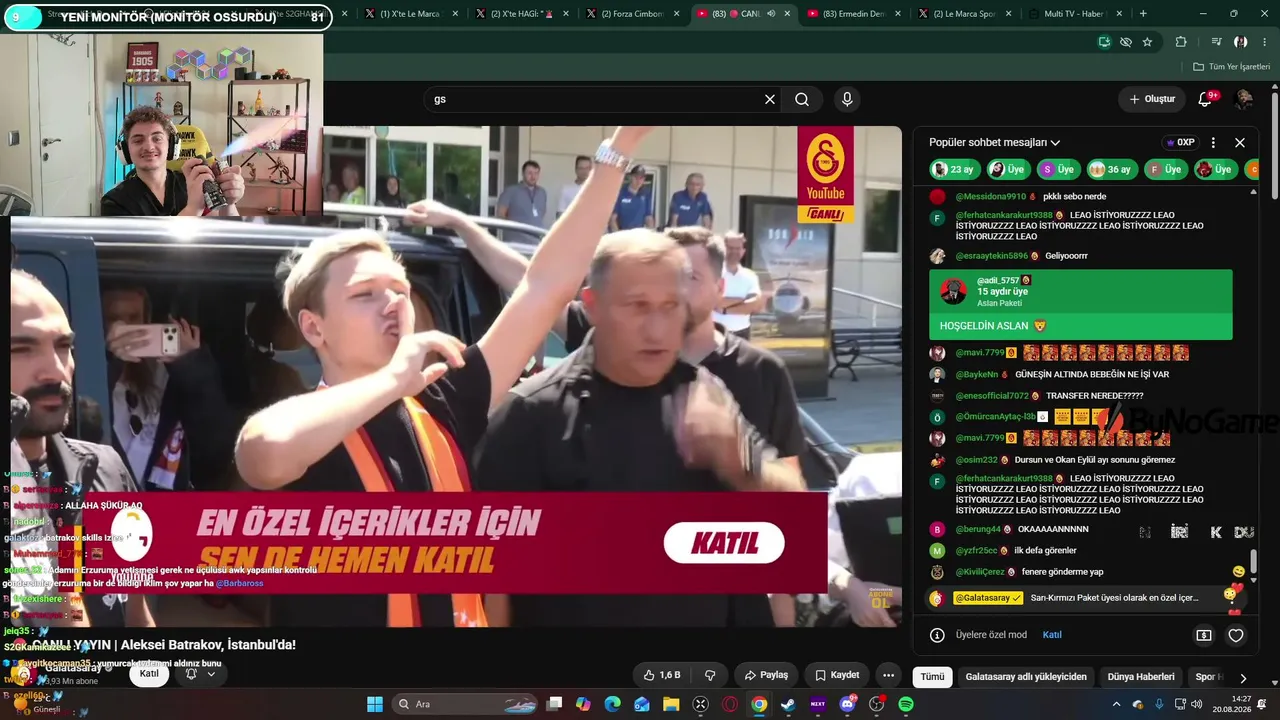Screen dimensions: 1280x720
Task: Click the Katıl link in members-only chat
Action: tap(1052, 635)
